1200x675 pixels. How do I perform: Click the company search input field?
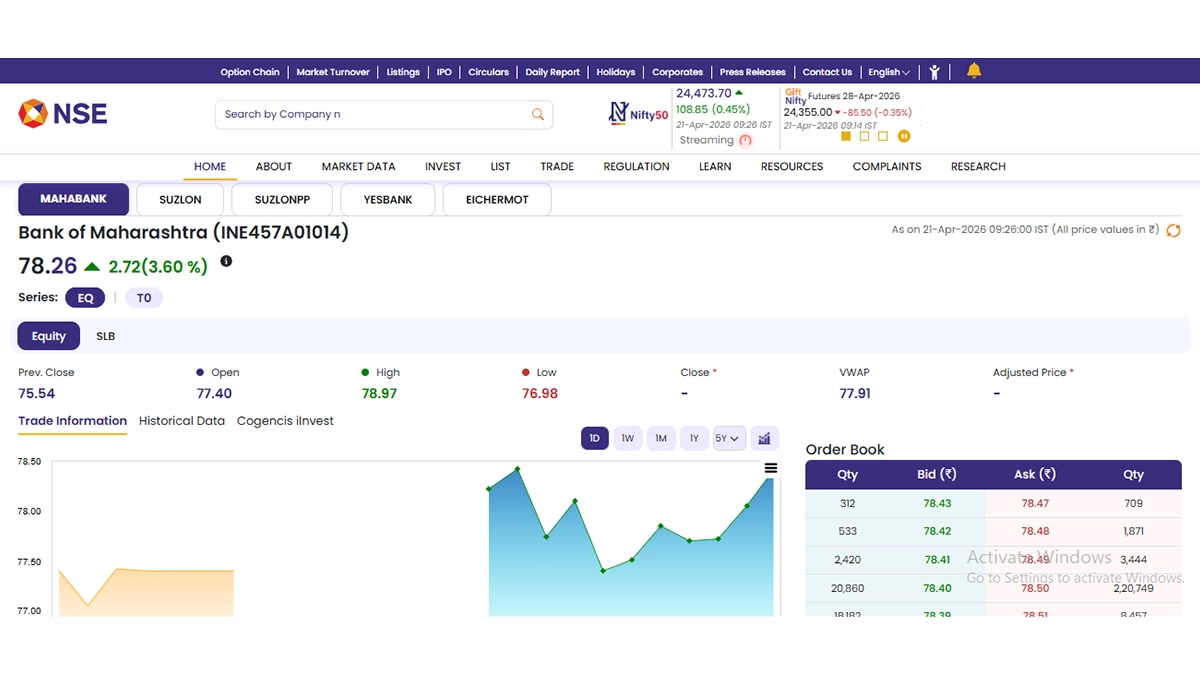tap(370, 114)
